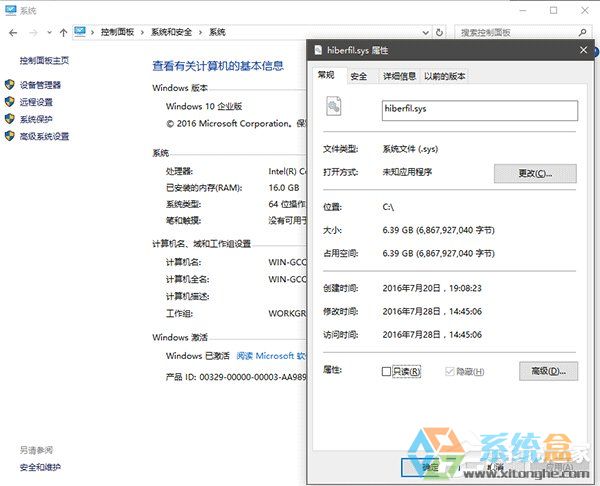Click the 大小 6.39 GB value

[x=439, y=230]
